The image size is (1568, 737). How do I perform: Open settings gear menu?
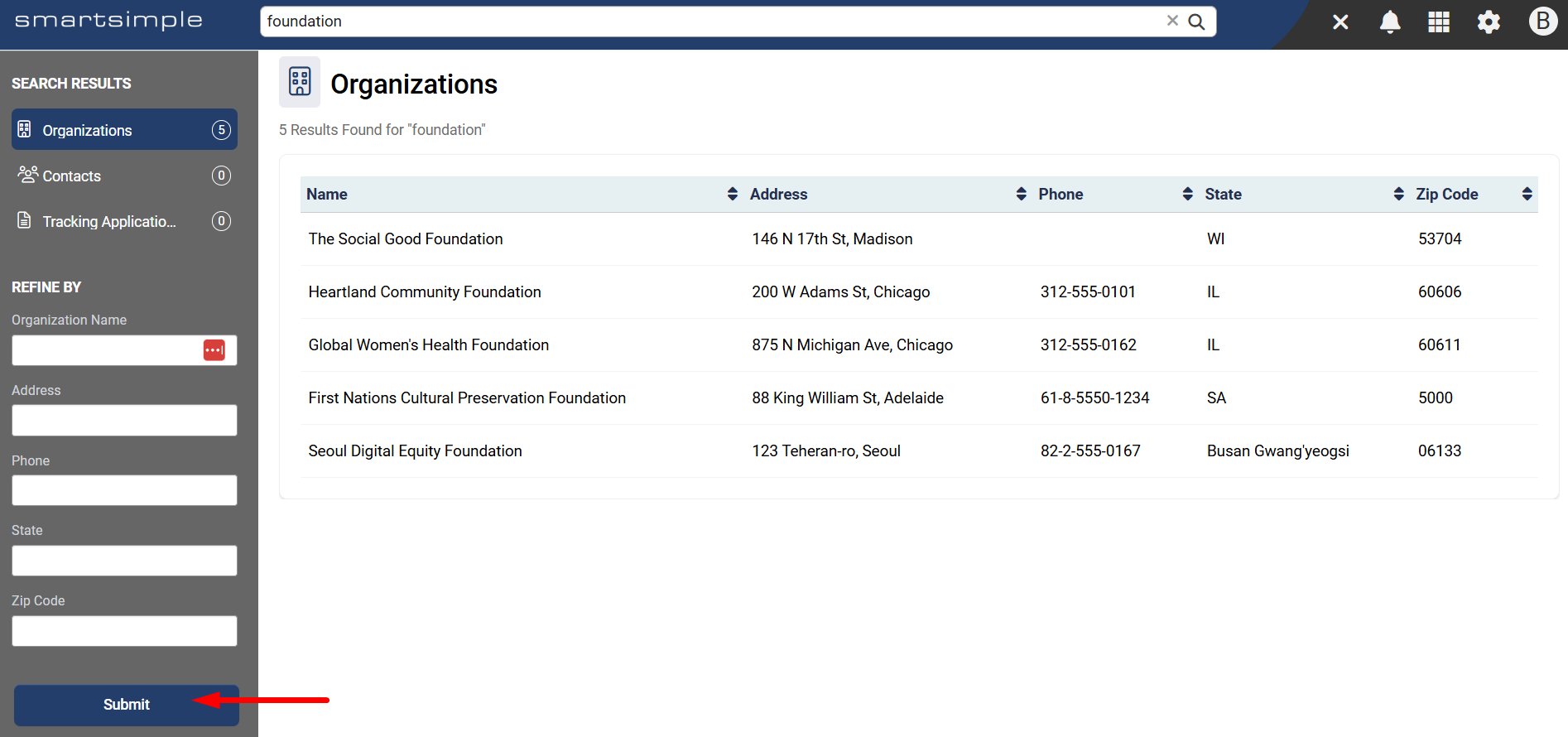point(1489,22)
